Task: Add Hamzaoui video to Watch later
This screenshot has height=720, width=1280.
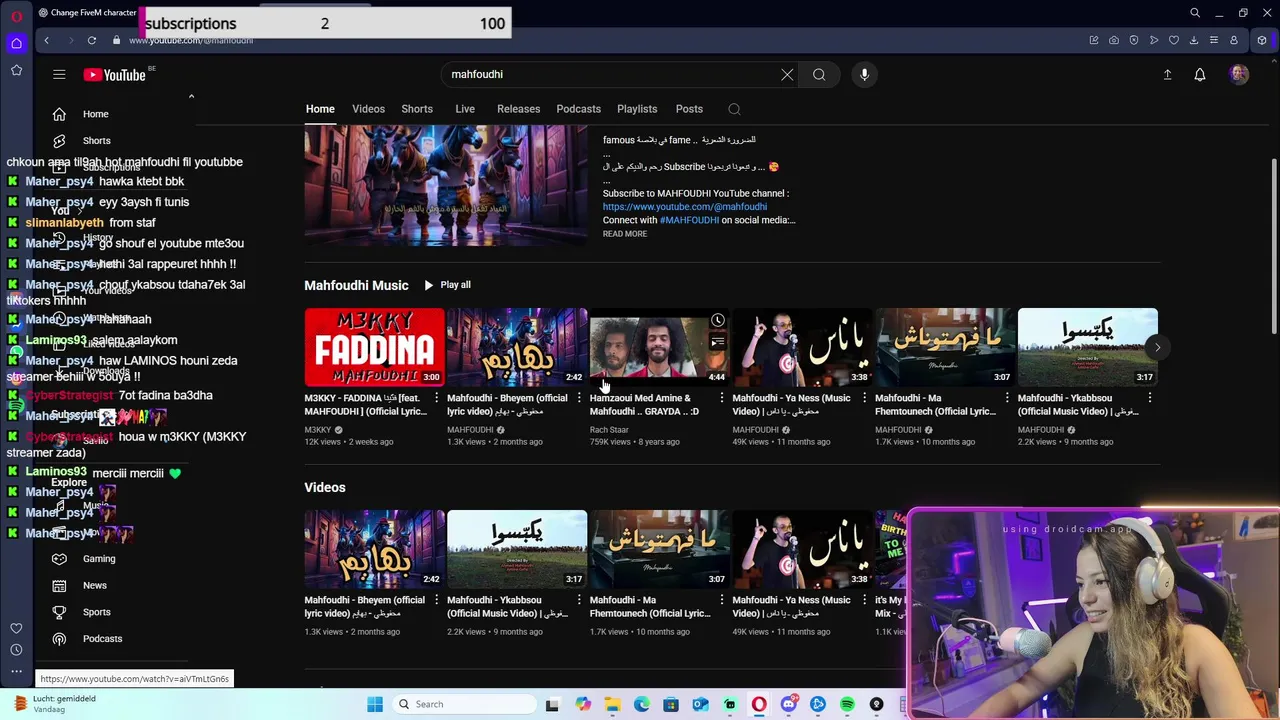Action: 718,321
